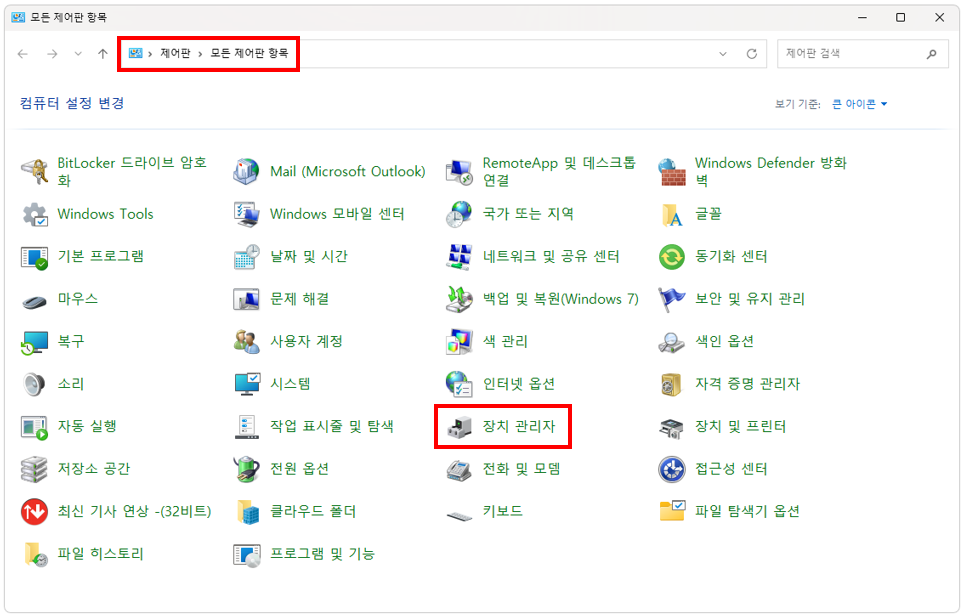
Task: Click the 제어판 breadcrumb in address bar
Action: click(175, 54)
